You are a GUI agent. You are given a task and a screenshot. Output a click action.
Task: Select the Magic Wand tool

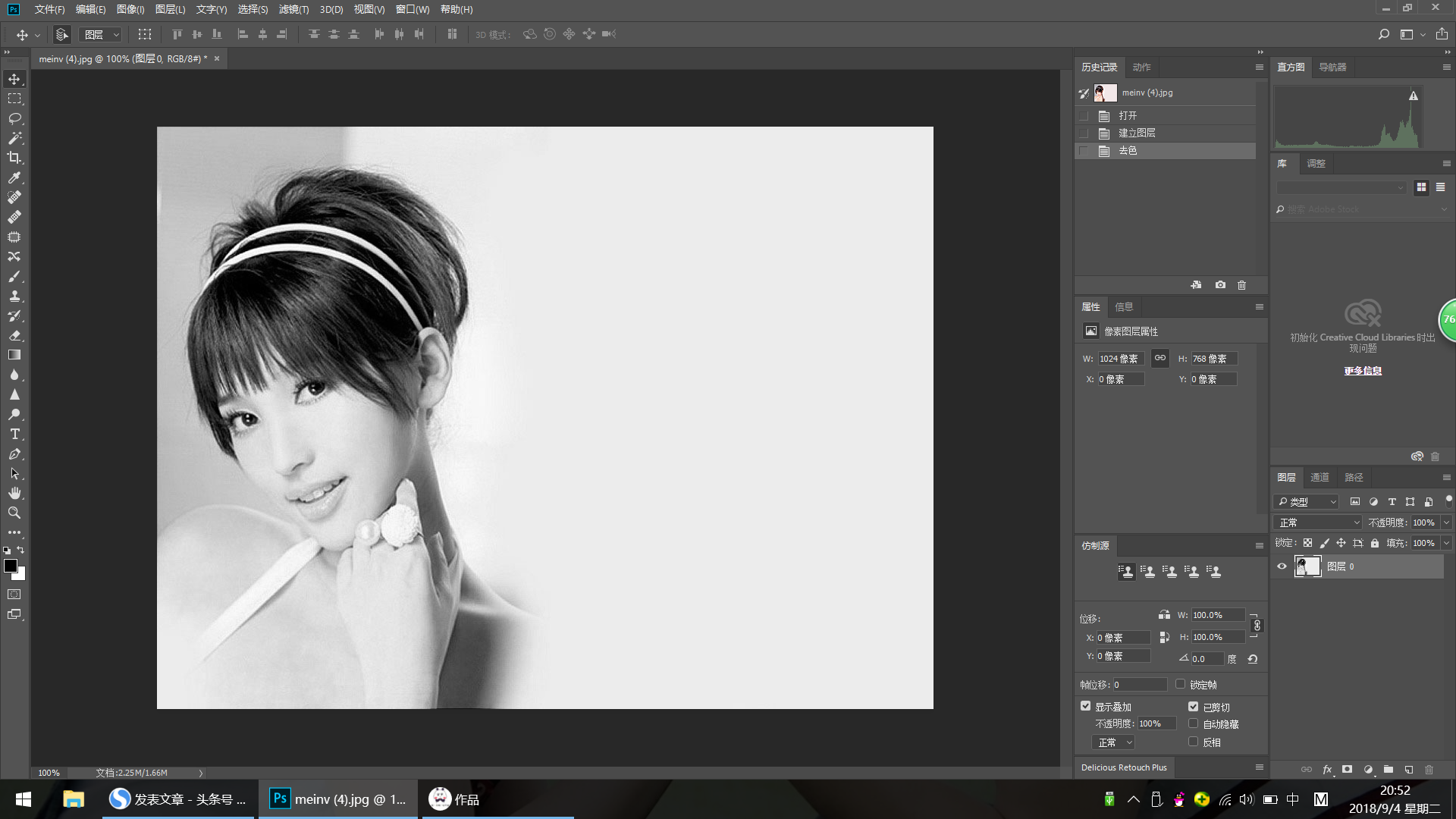click(14, 138)
